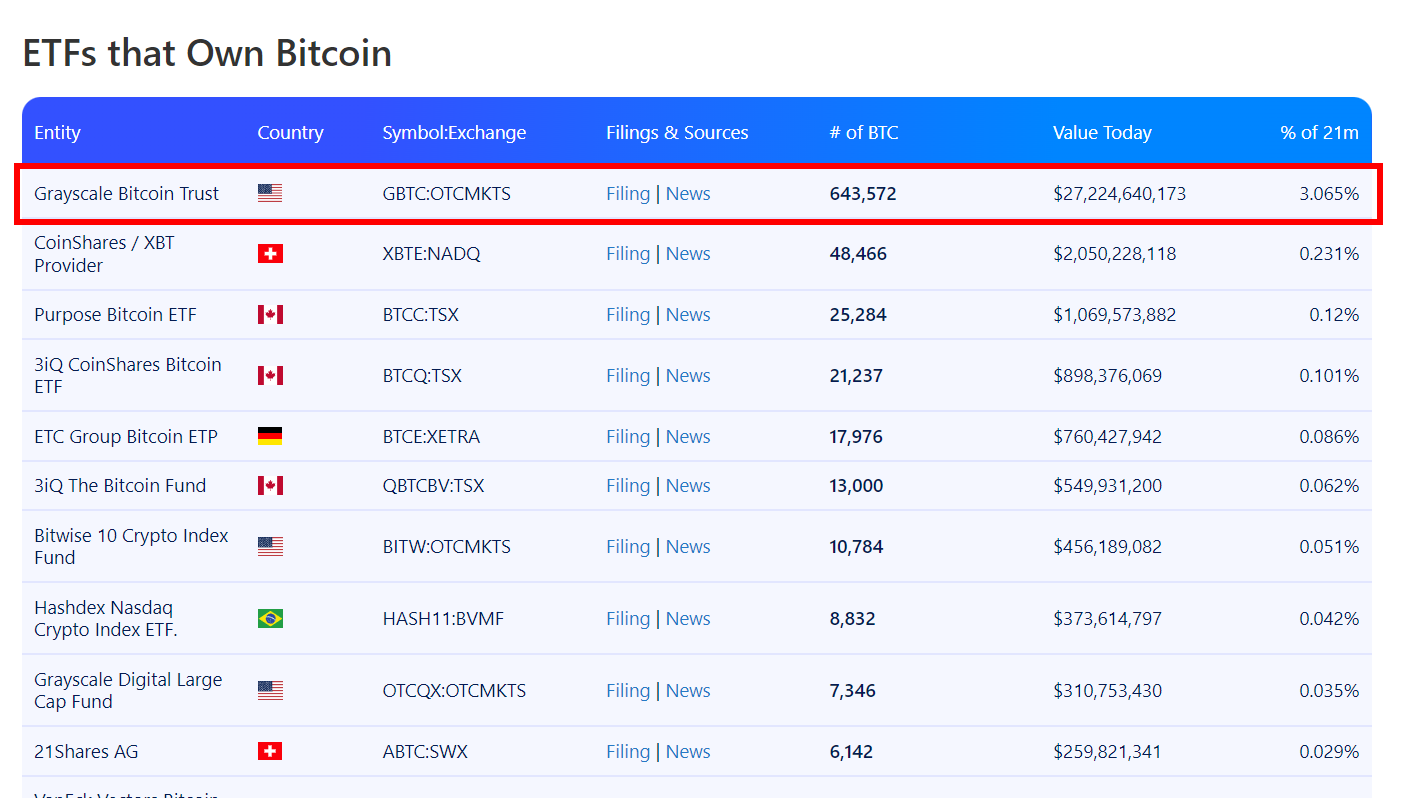Click the Entity column header
1403x798 pixels.
(x=57, y=133)
